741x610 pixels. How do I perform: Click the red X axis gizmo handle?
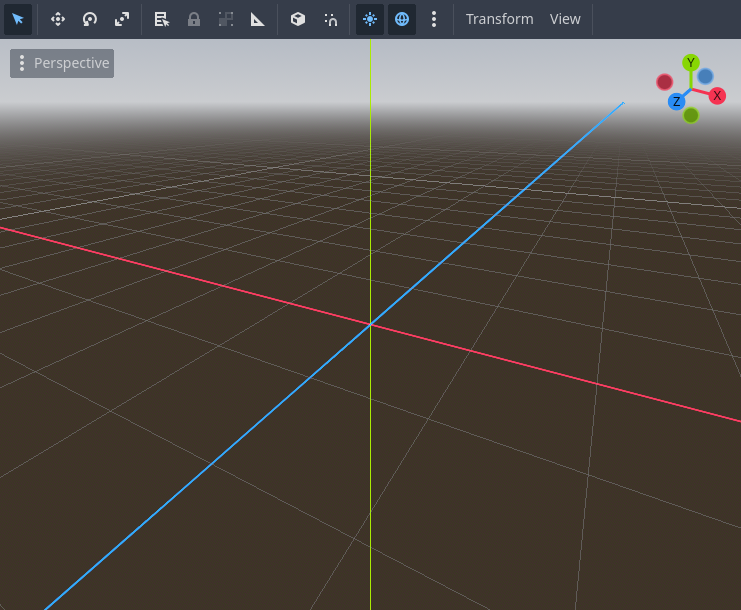(717, 96)
